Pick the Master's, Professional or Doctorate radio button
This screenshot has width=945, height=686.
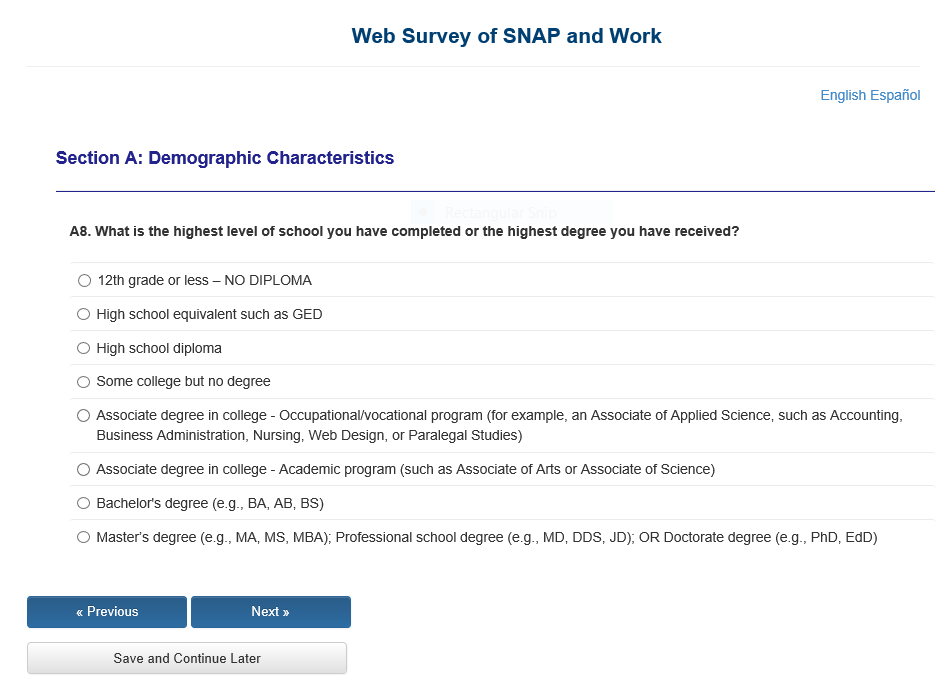[84, 538]
